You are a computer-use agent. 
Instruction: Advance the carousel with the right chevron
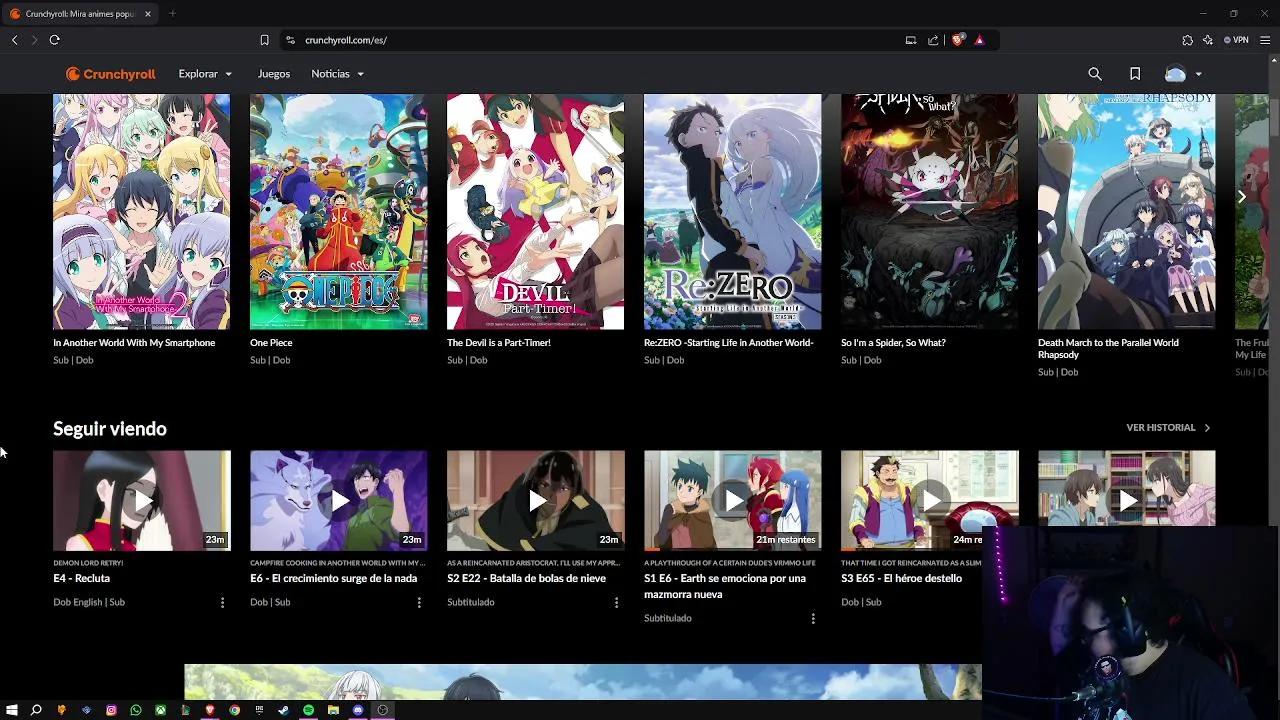[x=1242, y=196]
